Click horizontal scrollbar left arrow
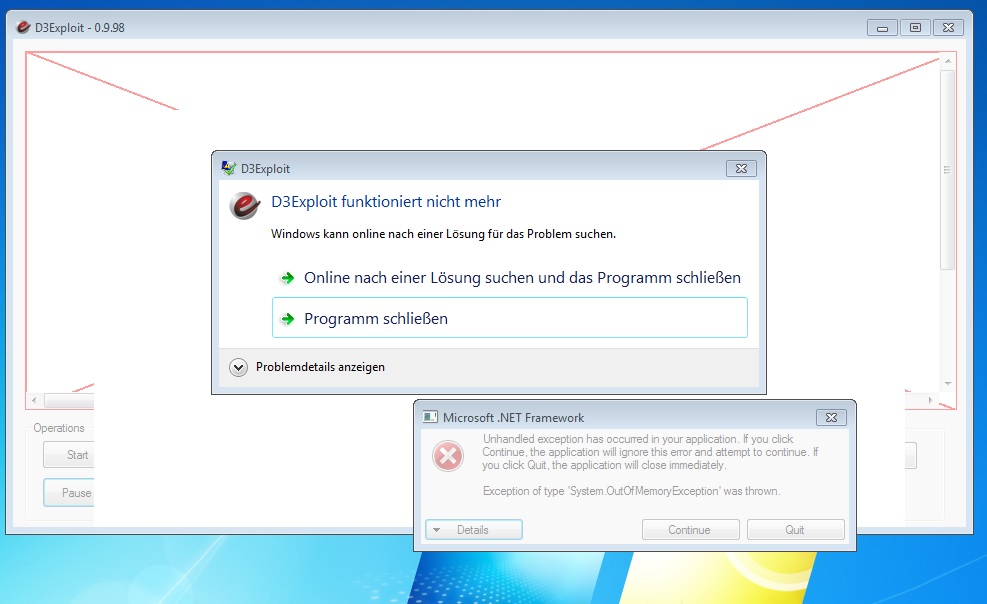Screen dimensions: 987x604 pyautogui.click(x=34, y=400)
